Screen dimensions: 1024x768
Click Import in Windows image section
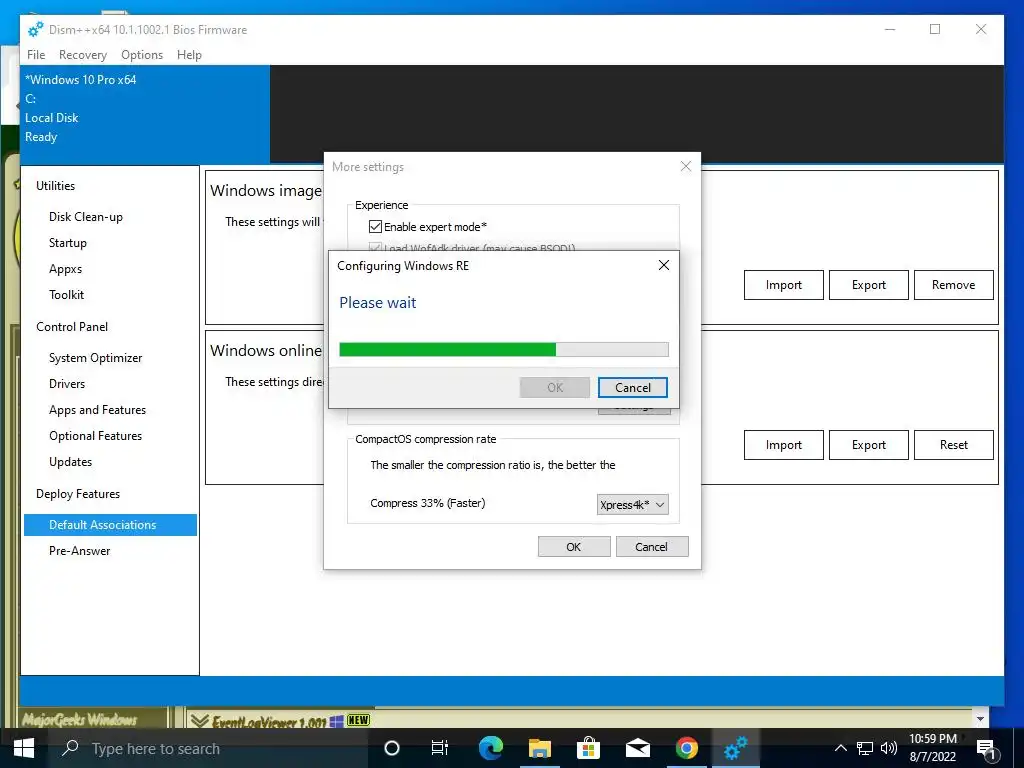click(x=784, y=285)
